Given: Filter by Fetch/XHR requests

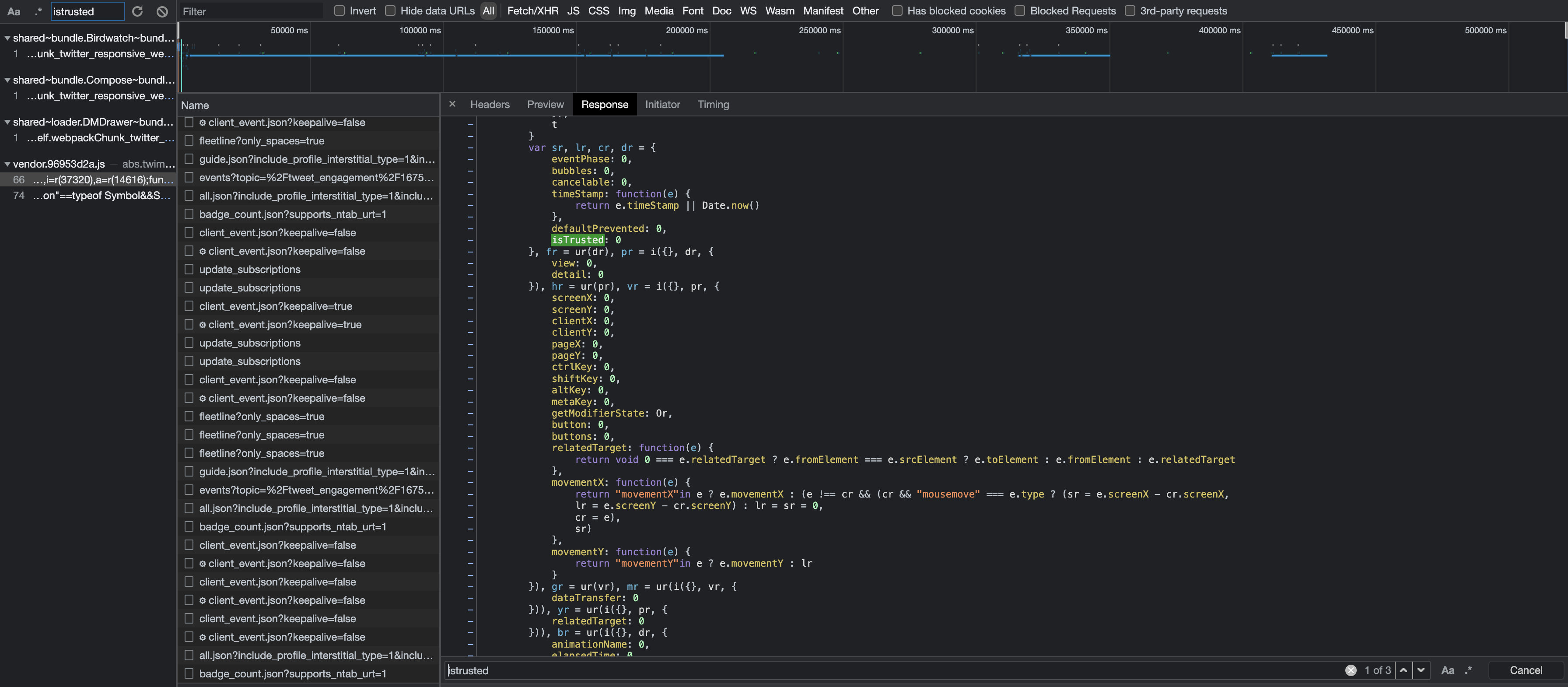Looking at the screenshot, I should [x=532, y=11].
